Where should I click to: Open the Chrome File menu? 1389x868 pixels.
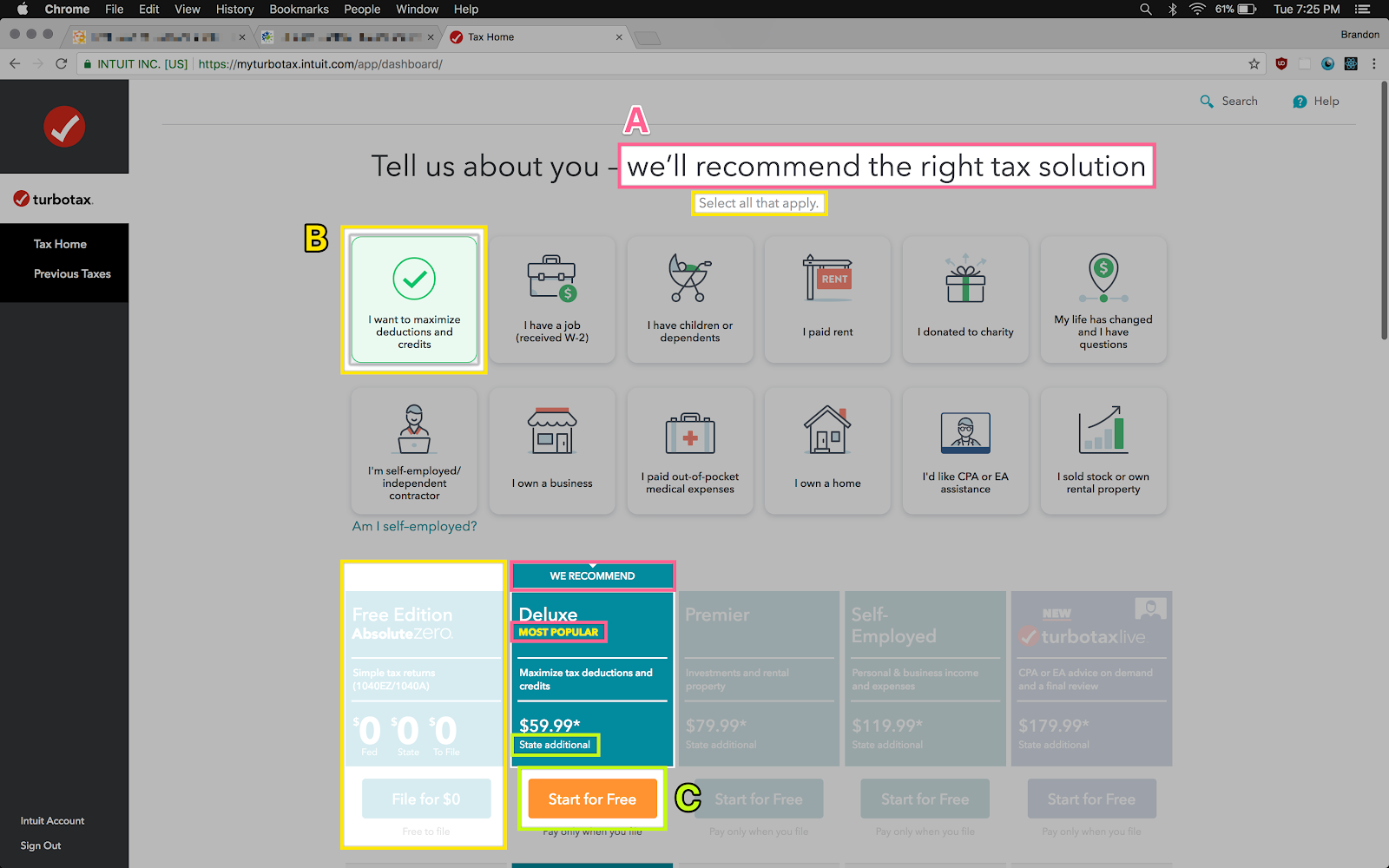pyautogui.click(x=115, y=10)
